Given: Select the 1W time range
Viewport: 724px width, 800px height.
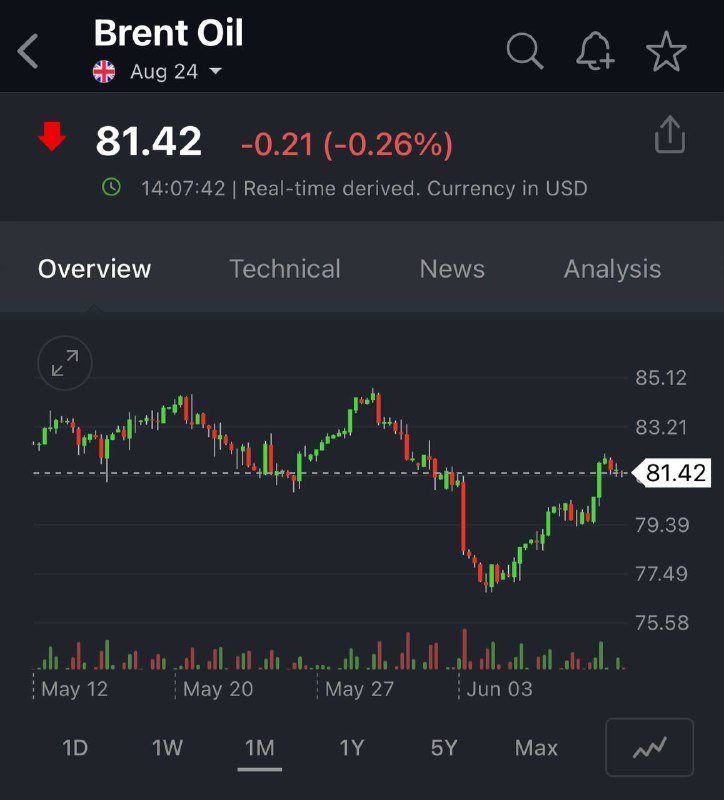Looking at the screenshot, I should coord(167,748).
